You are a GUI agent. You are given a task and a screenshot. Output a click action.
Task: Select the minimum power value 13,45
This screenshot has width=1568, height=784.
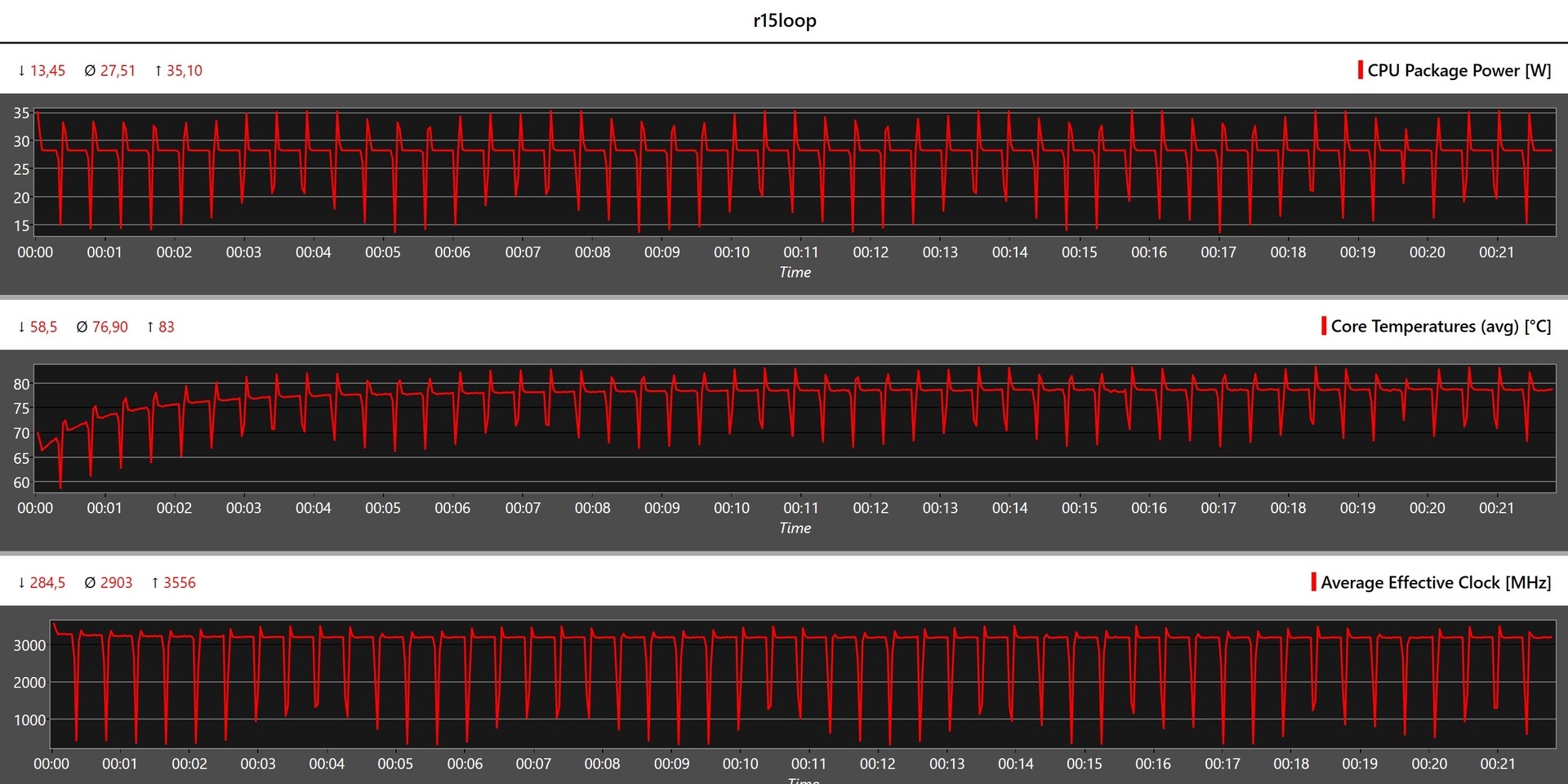click(x=47, y=71)
